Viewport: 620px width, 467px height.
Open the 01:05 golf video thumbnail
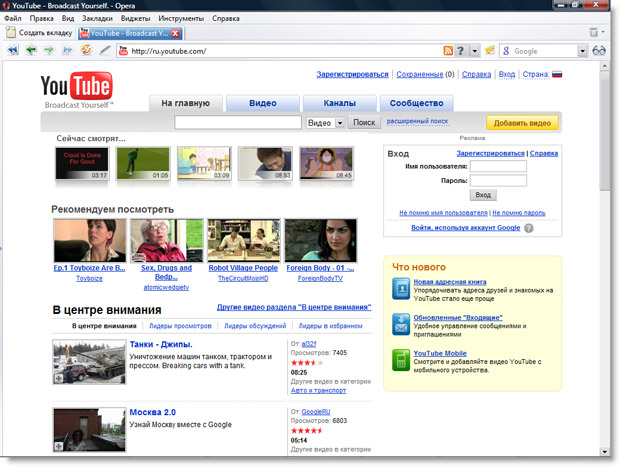[x=143, y=163]
